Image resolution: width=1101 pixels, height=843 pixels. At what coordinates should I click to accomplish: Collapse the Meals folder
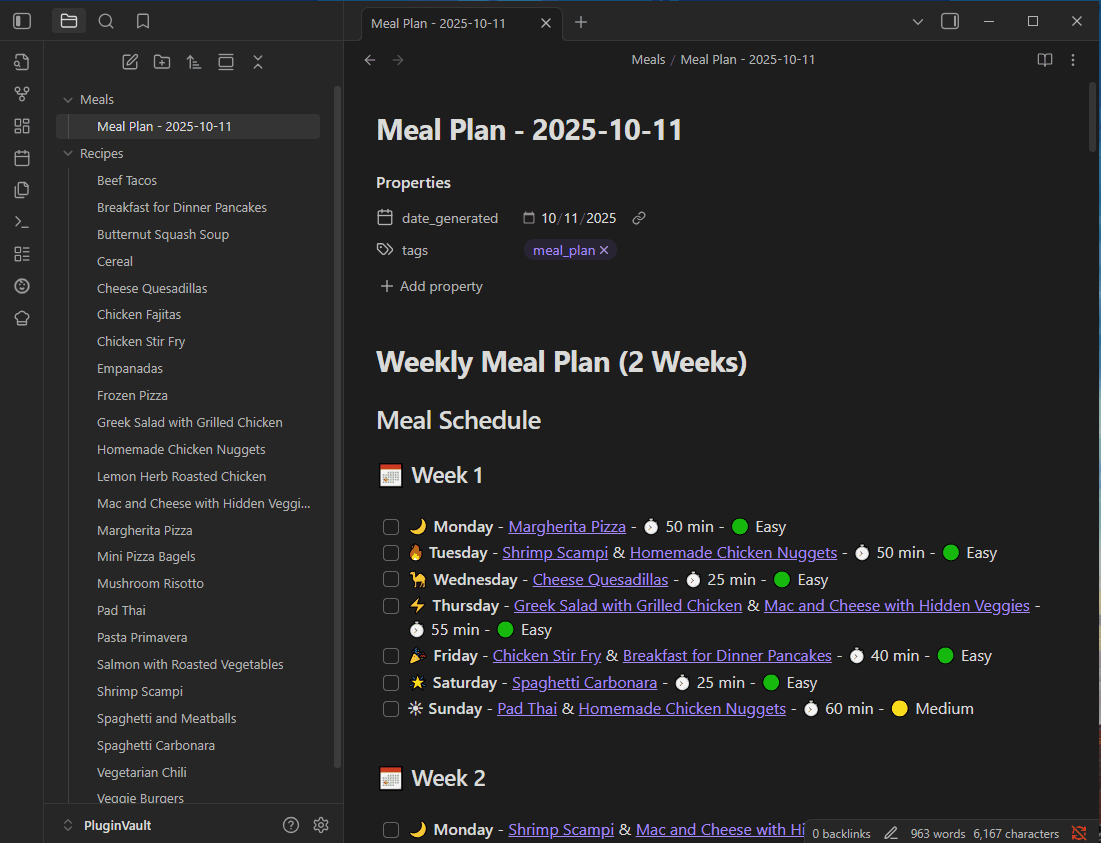click(68, 100)
